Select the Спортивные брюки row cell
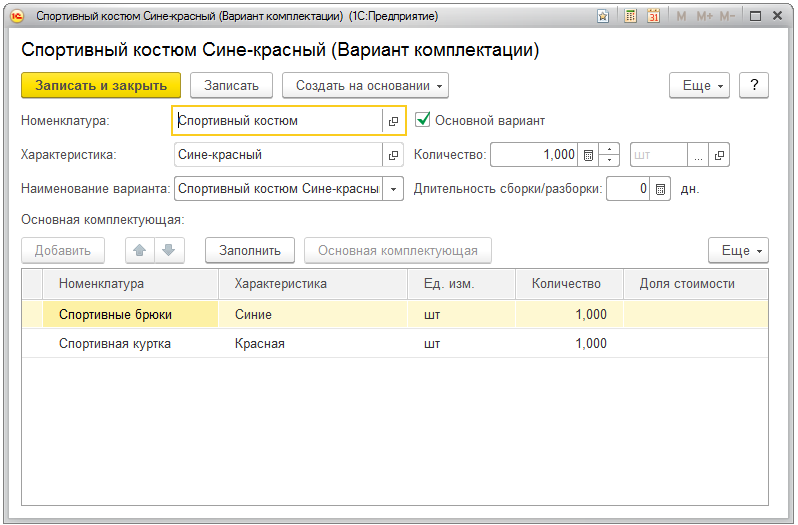 (x=131, y=314)
